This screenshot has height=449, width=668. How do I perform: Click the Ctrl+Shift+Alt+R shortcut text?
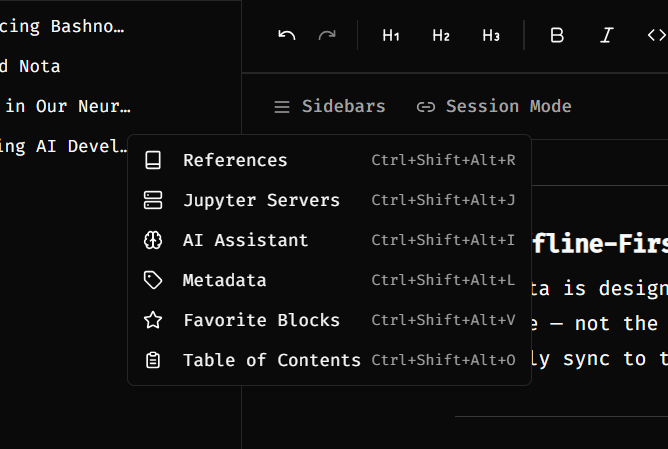[443, 160]
